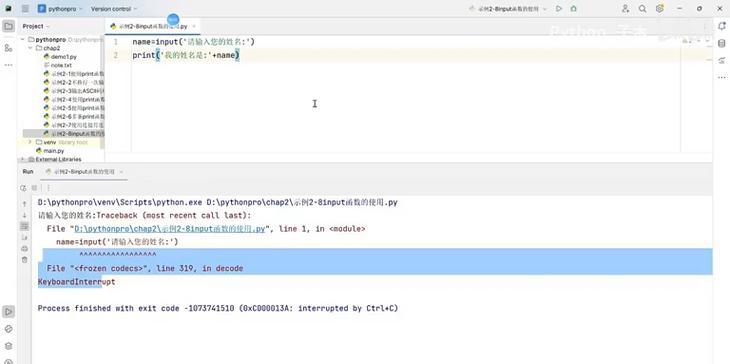The image size is (730, 364).
Task: Open more actions in Run toolbar
Action: (48, 188)
